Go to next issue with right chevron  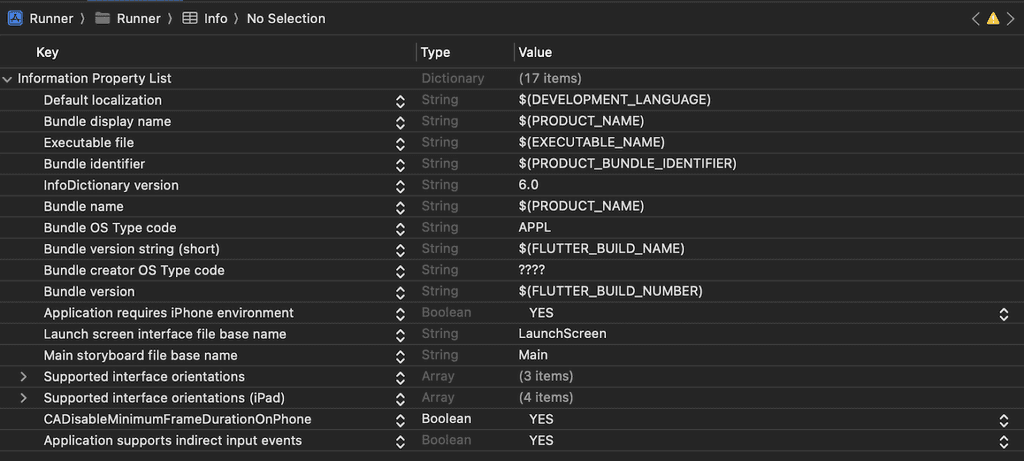(x=1010, y=18)
